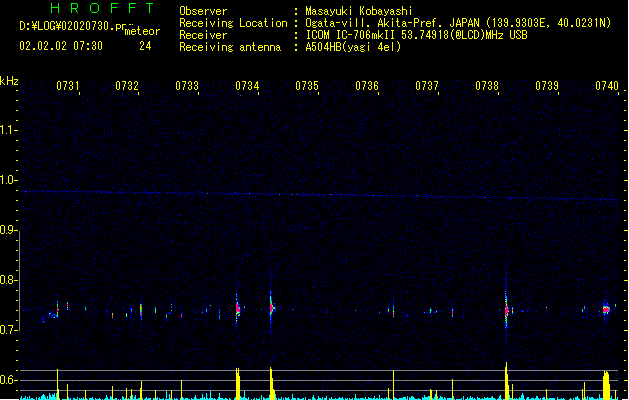The width and height of the screenshot is (629, 400).
Task: Click the HROFFT title text
Action: coord(102,8)
